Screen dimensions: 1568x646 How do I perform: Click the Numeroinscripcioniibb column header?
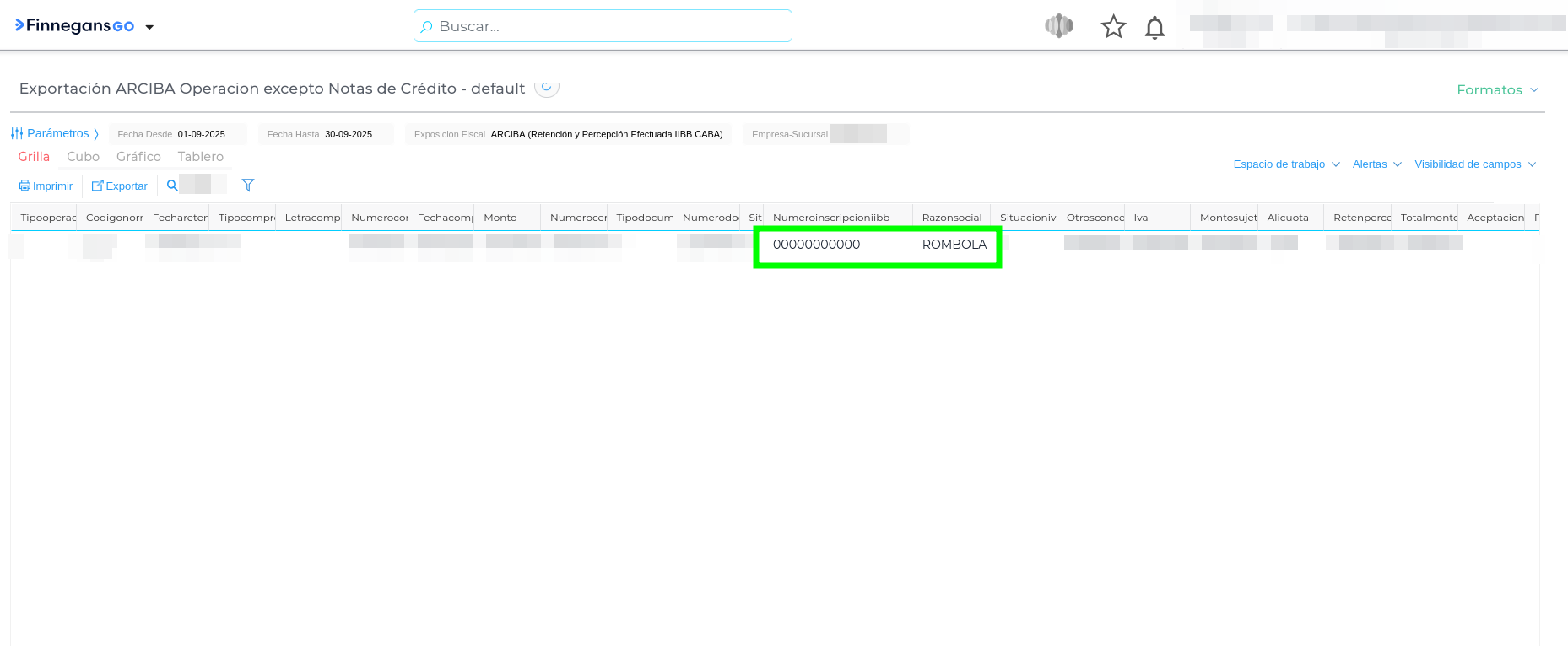tap(831, 218)
